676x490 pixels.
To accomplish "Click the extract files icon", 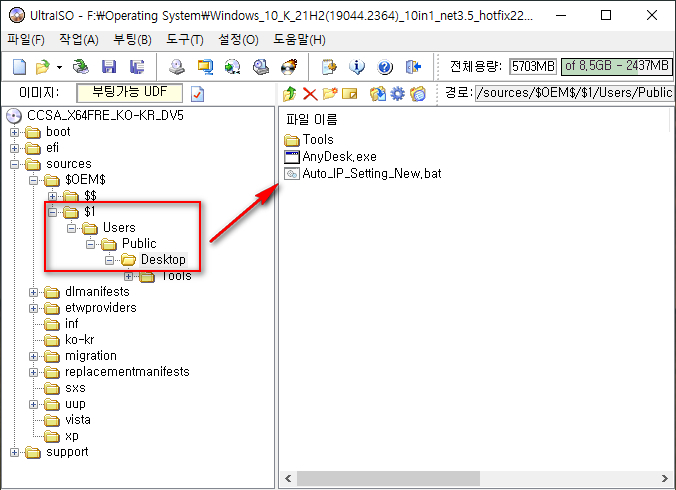I will (x=378, y=94).
